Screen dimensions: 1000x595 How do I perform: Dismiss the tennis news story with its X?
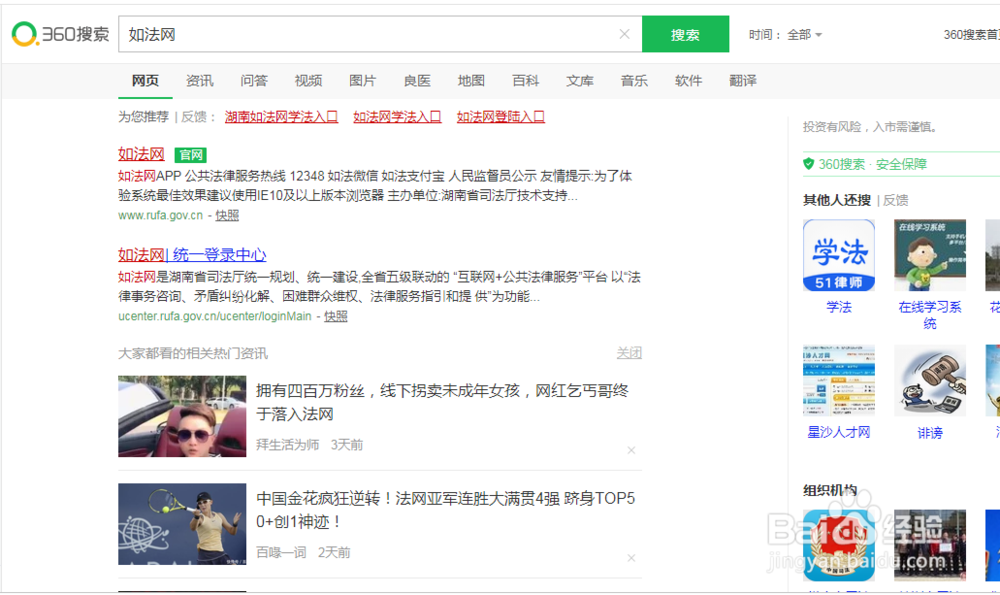click(631, 557)
